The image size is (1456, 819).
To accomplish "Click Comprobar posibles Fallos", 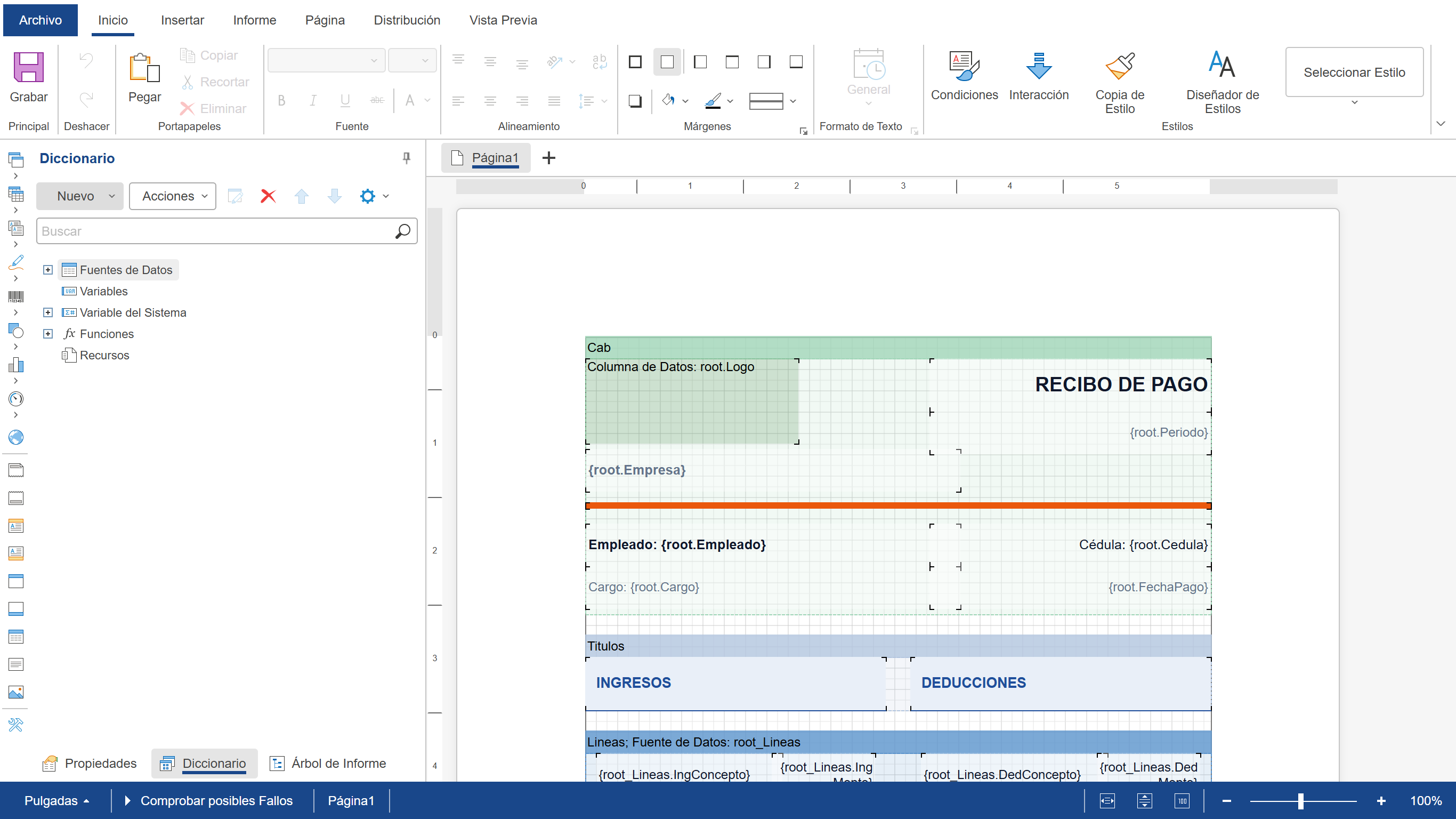I will [208, 800].
